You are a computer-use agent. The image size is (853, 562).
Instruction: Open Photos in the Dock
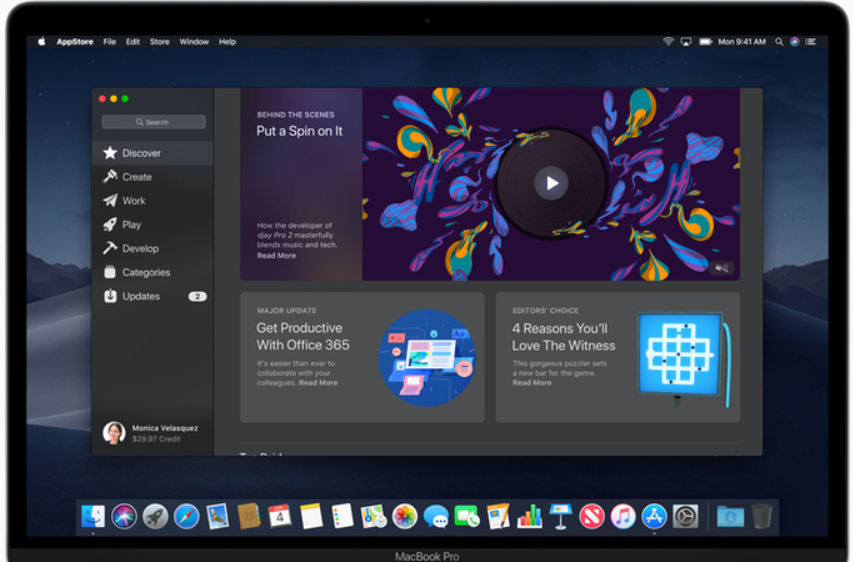[405, 516]
